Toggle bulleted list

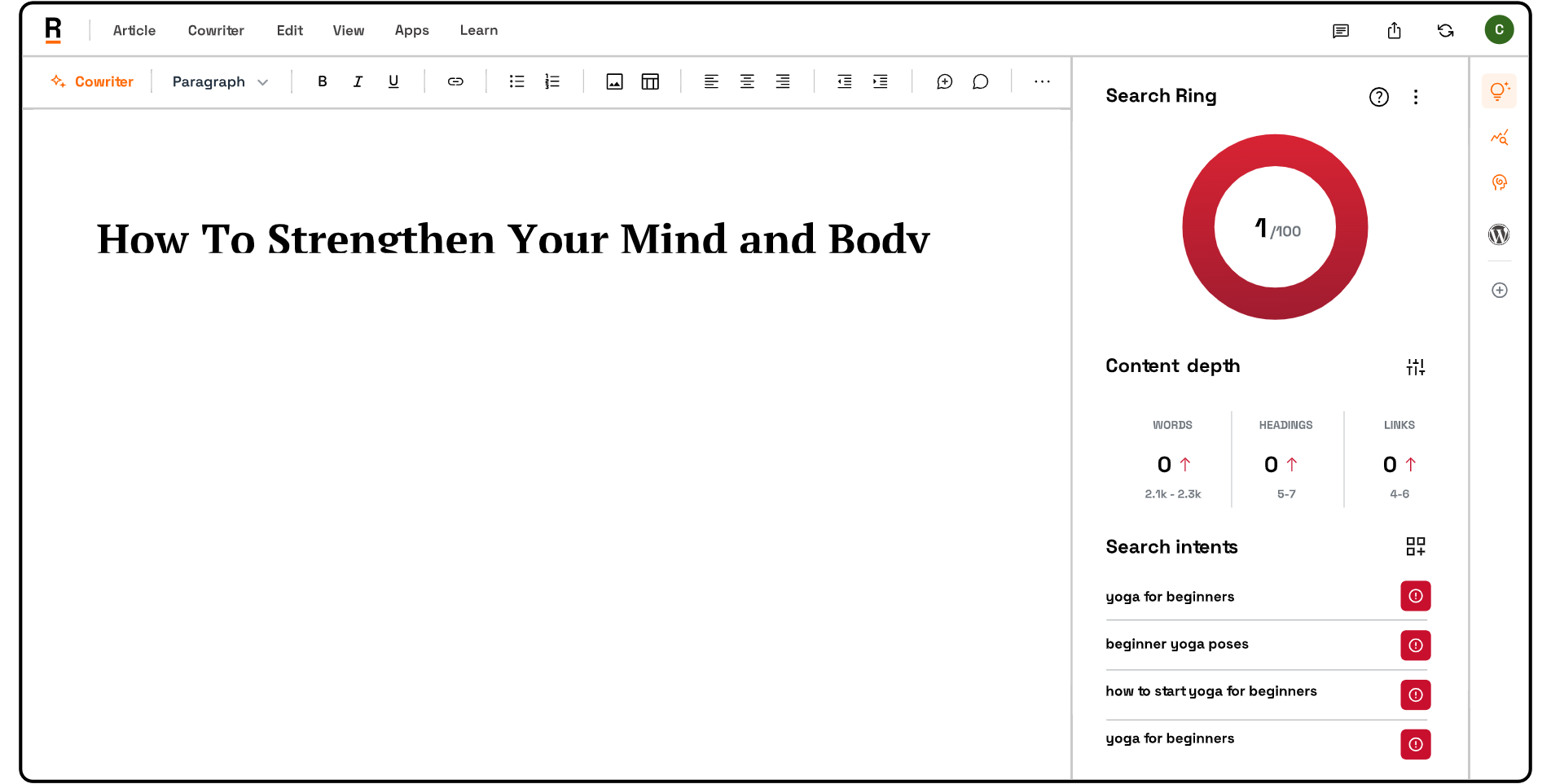[516, 81]
